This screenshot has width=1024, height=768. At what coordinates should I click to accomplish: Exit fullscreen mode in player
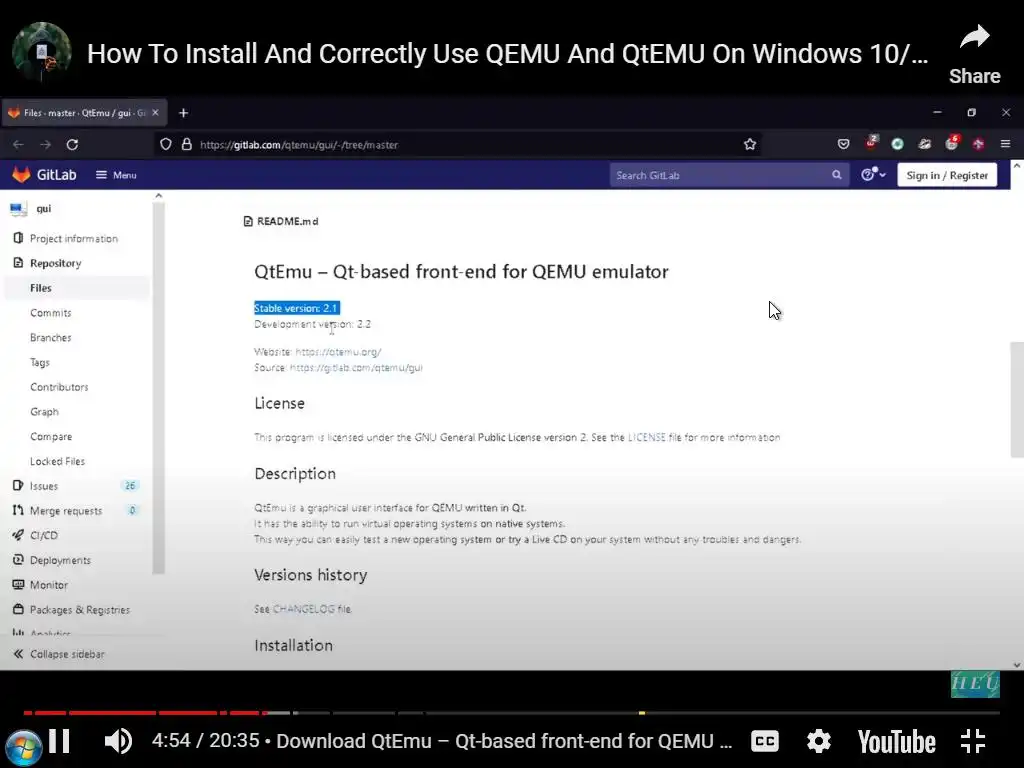click(x=973, y=741)
